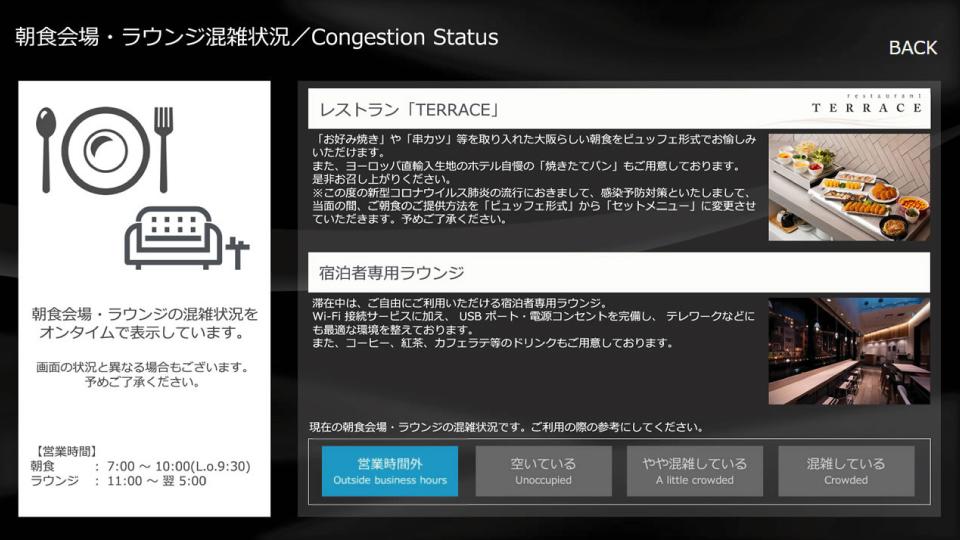Viewport: 960px width, 540px height.
Task: Click the 滞在中は lounge description paragraph
Action: (533, 323)
